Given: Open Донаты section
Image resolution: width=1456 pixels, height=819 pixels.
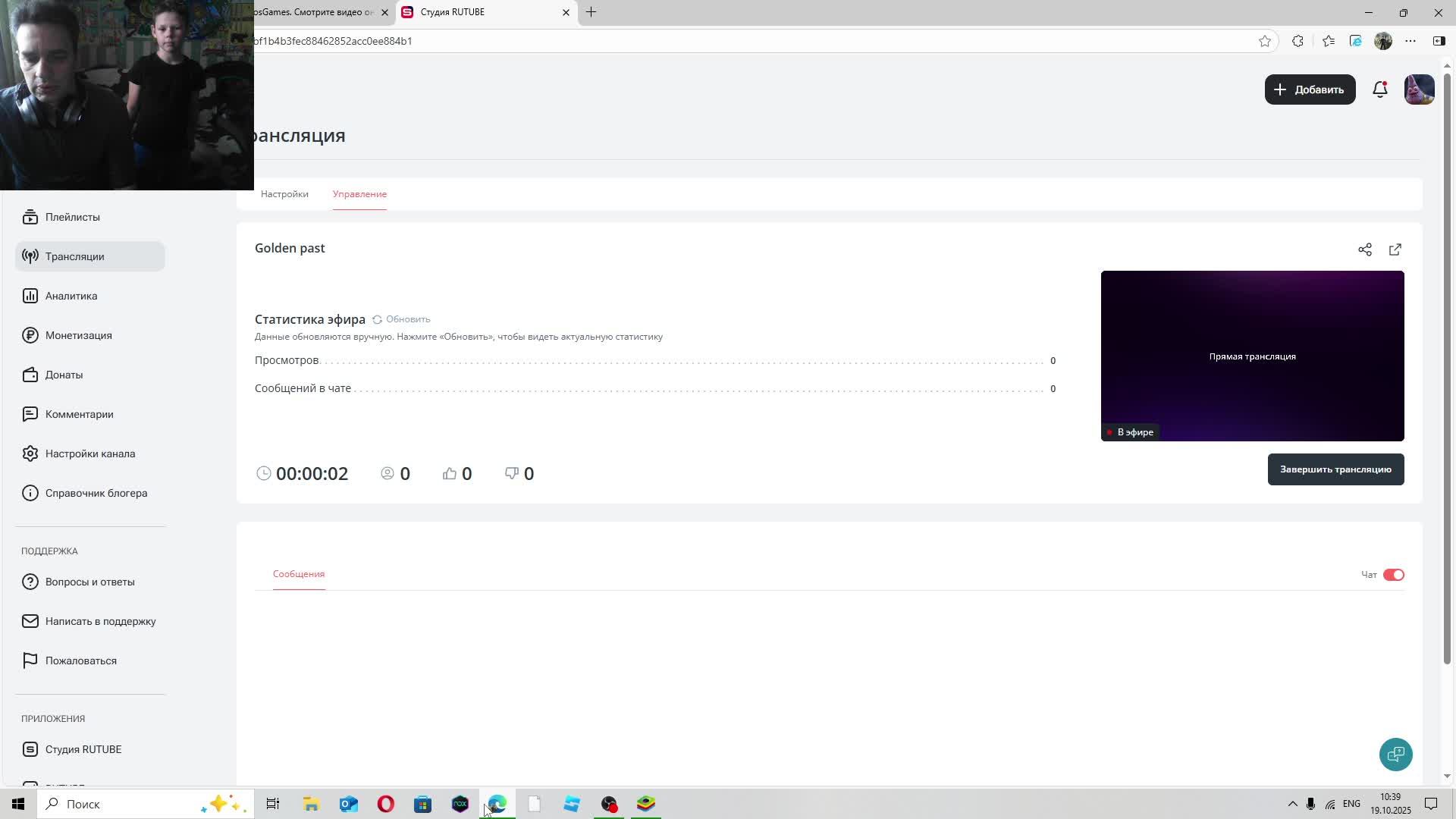Looking at the screenshot, I should coord(64,375).
